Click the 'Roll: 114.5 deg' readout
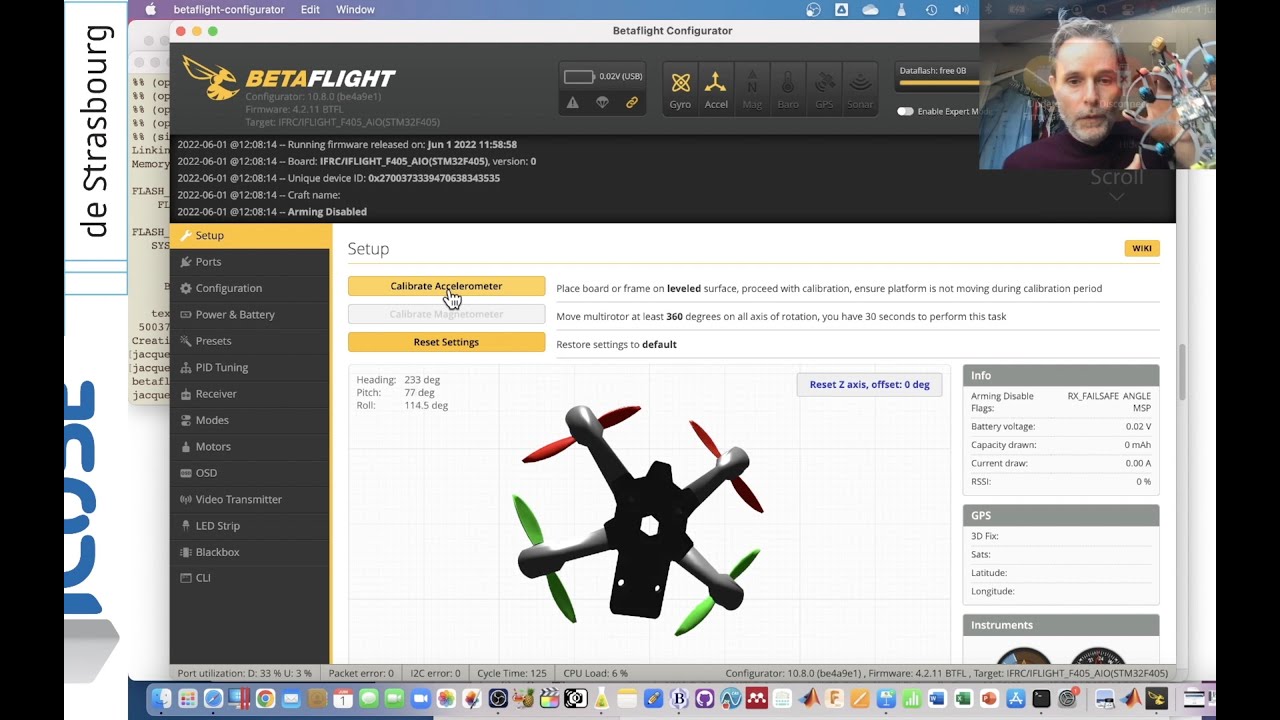The image size is (1280, 720). tap(402, 406)
